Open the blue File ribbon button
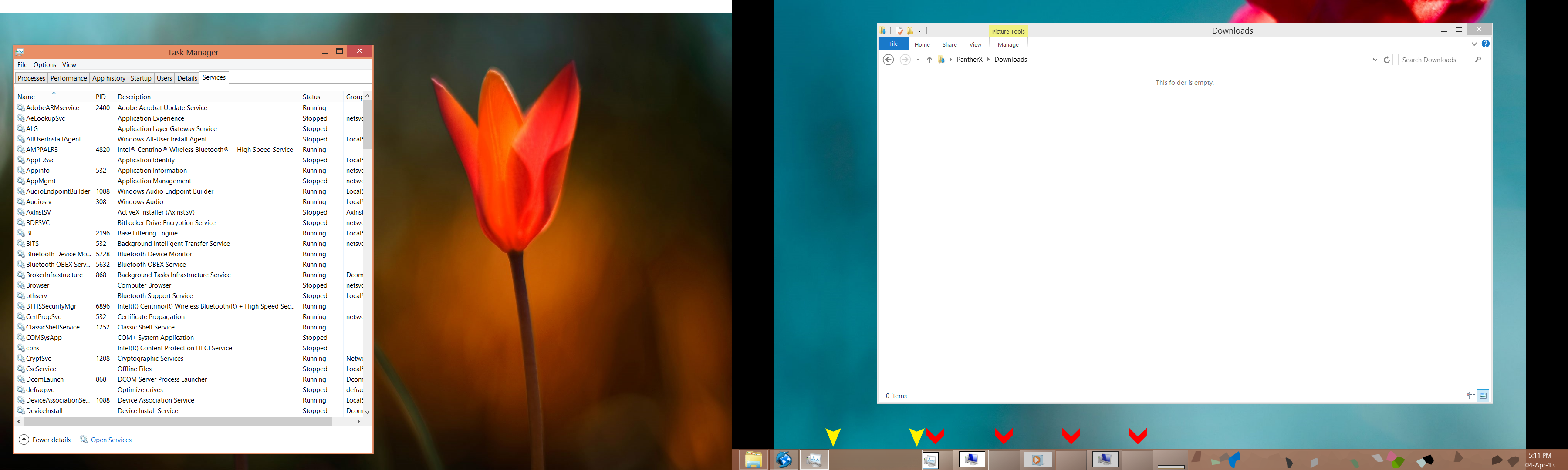 pyautogui.click(x=893, y=44)
